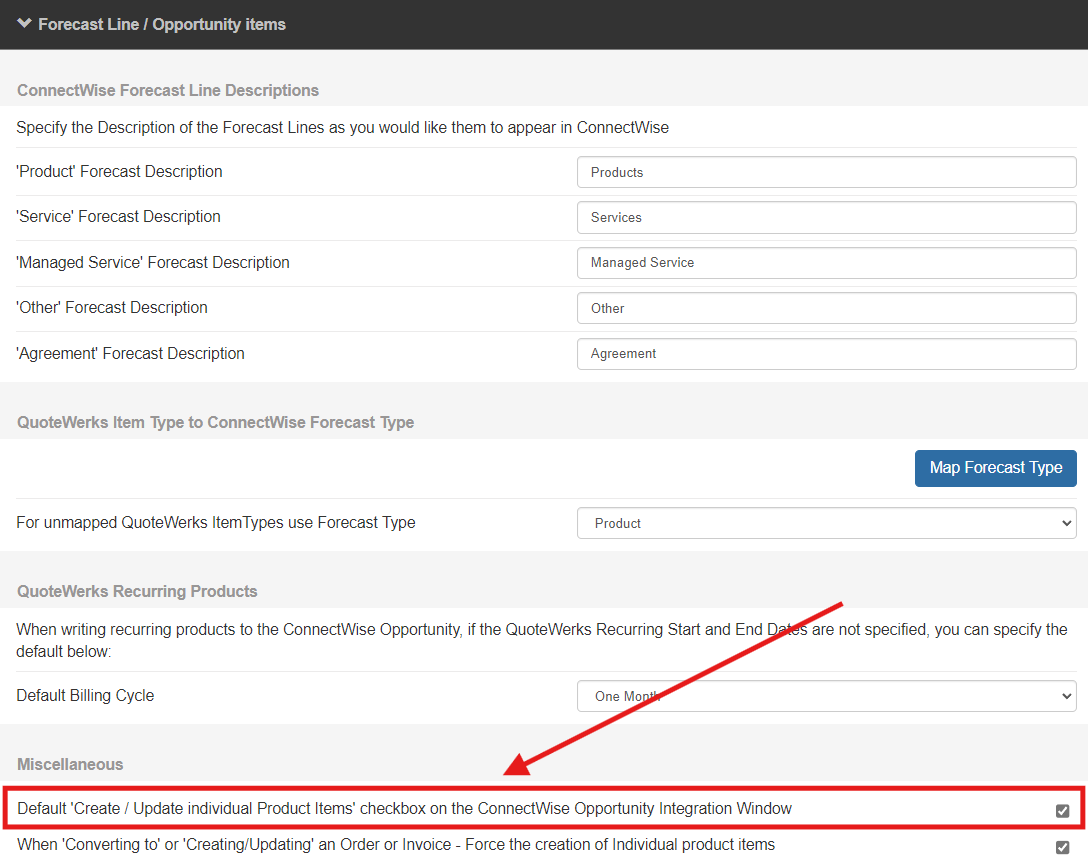Click the 'When Converting to or Creating/Updating' label text
The image size is (1088, 858).
pos(395,845)
